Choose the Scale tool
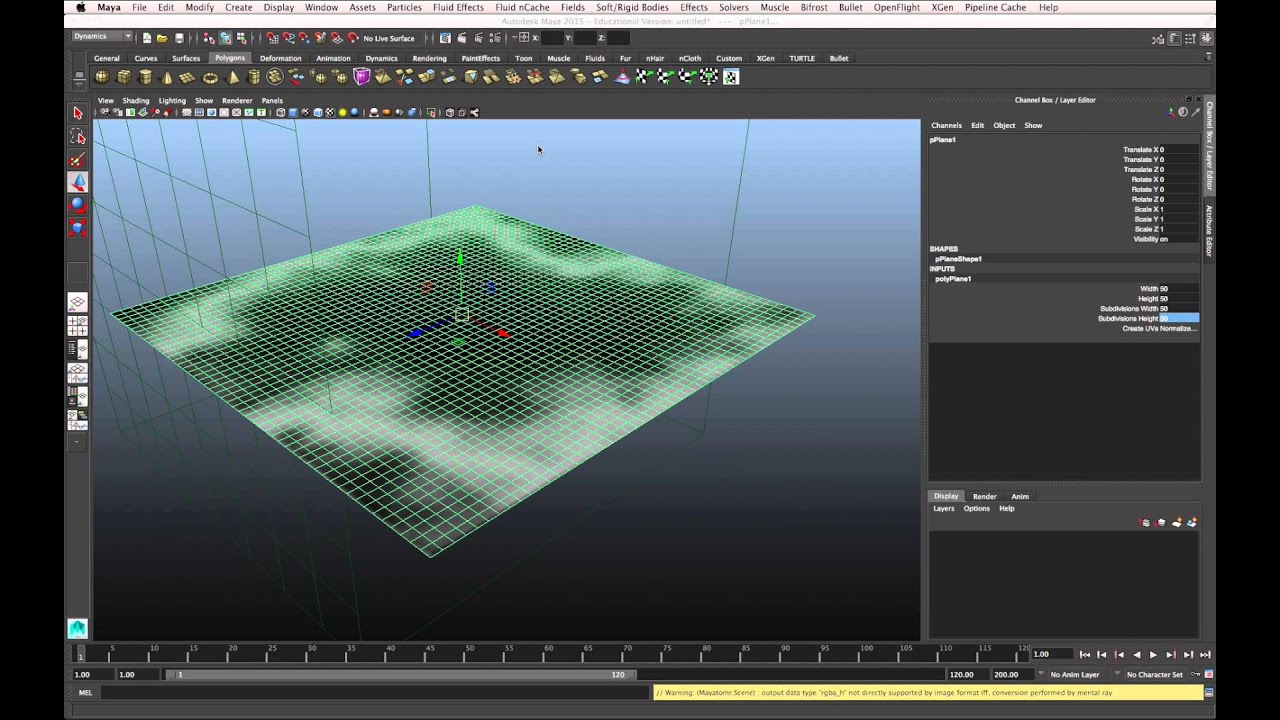This screenshot has width=1280, height=720. (x=77, y=228)
